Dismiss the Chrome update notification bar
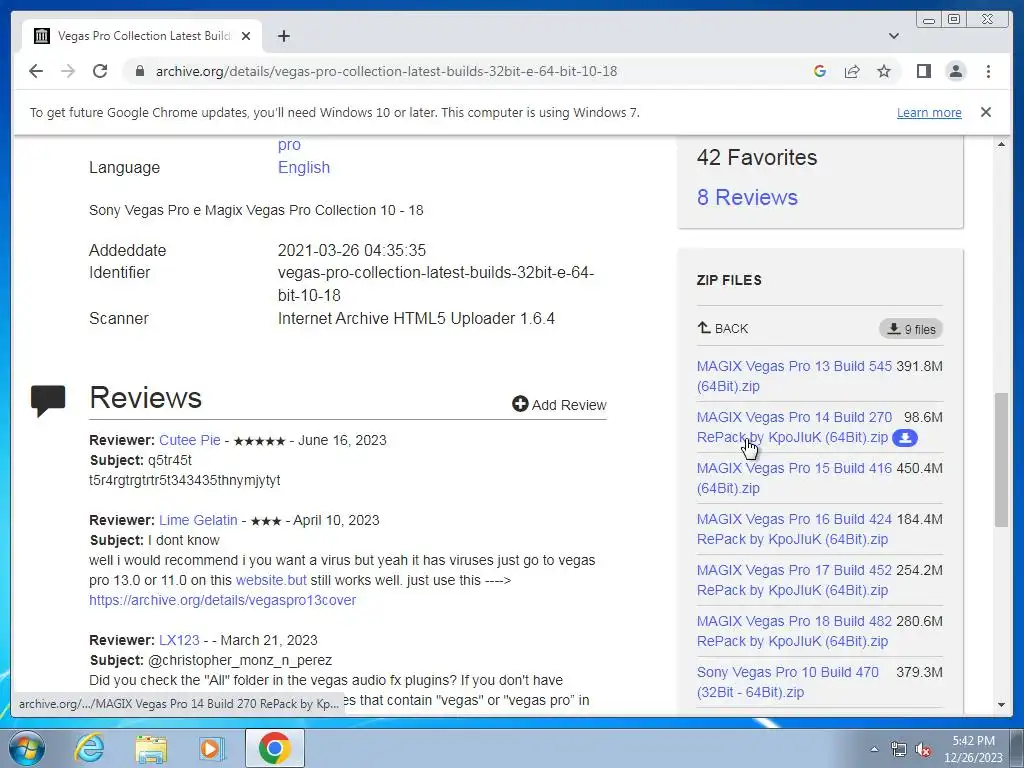 986,112
